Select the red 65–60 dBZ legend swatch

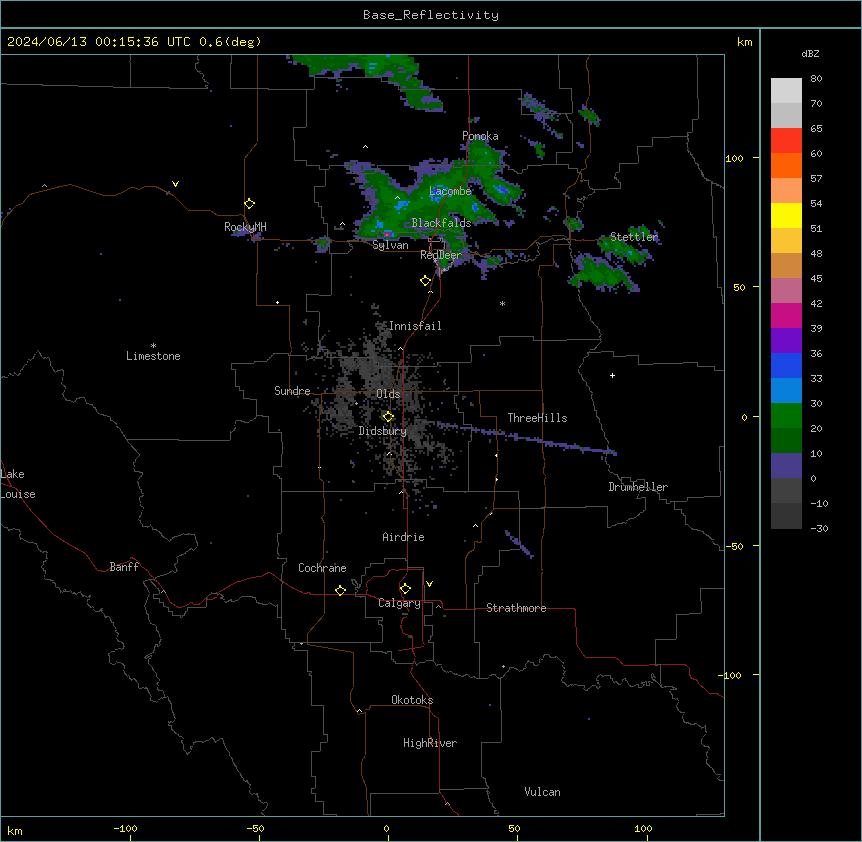pyautogui.click(x=786, y=141)
